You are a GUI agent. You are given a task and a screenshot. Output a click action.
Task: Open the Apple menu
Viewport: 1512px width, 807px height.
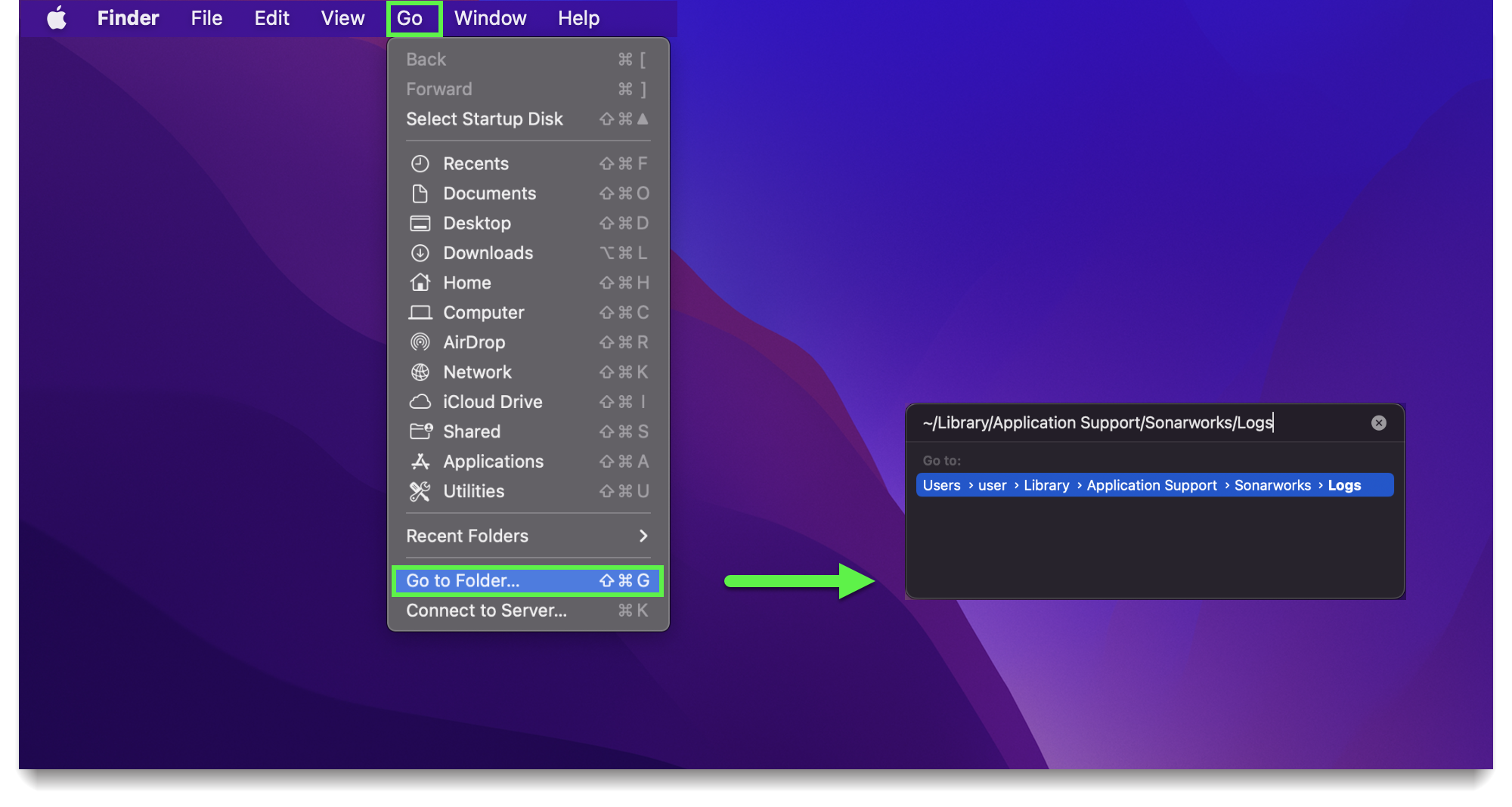57,17
